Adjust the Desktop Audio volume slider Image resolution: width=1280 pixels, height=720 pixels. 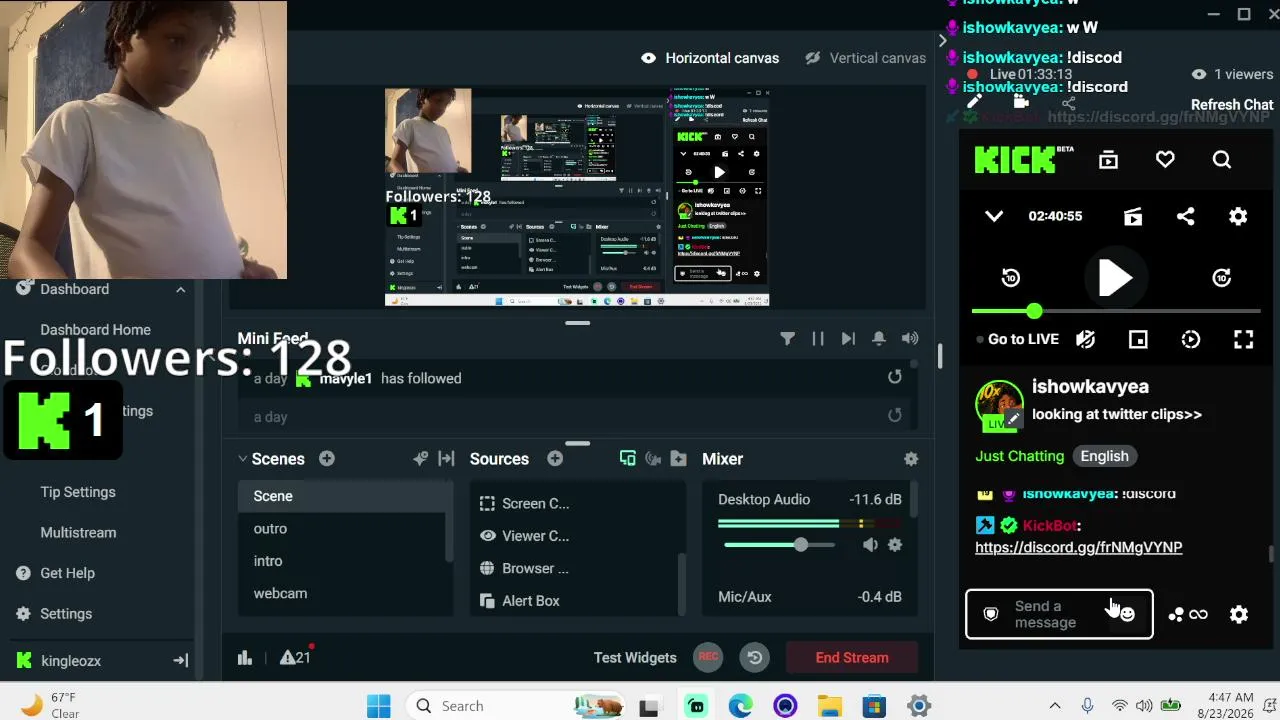tap(779, 545)
